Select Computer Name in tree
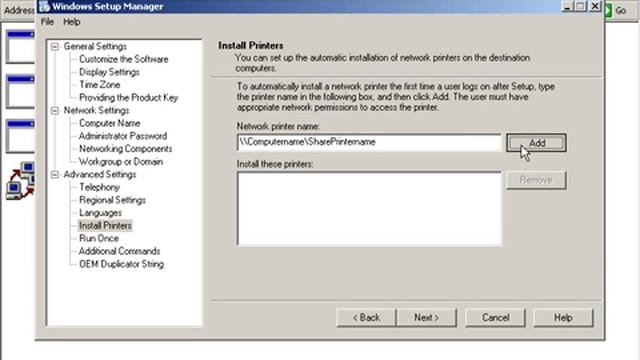 click(x=109, y=123)
